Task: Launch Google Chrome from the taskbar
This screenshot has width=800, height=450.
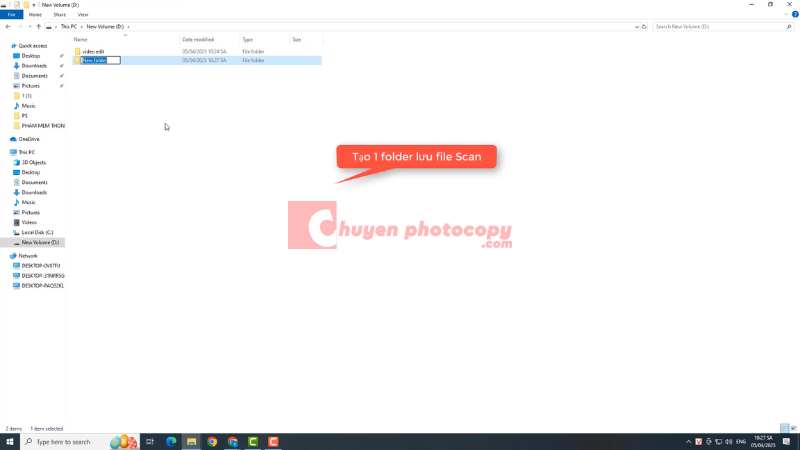Action: coord(212,442)
